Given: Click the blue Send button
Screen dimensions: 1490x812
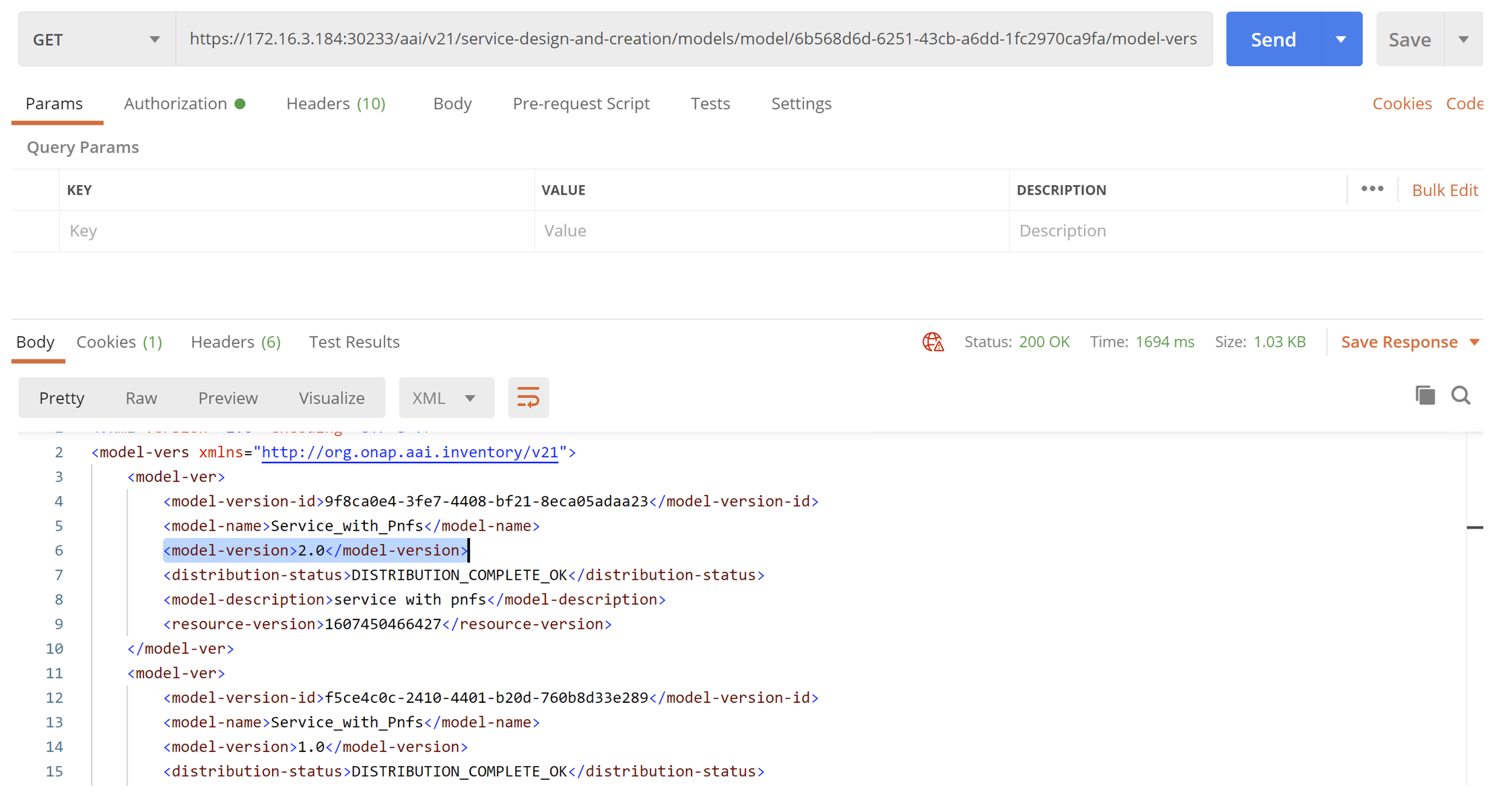Looking at the screenshot, I should (1273, 39).
